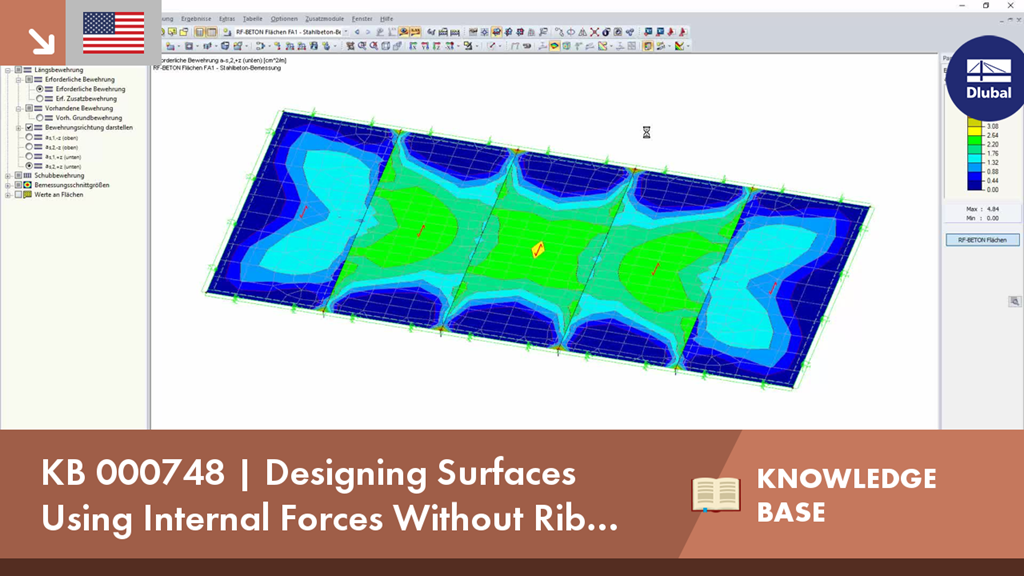This screenshot has width=1024, height=576.
Task: Click the KB 000748 article title
Action: 329,494
